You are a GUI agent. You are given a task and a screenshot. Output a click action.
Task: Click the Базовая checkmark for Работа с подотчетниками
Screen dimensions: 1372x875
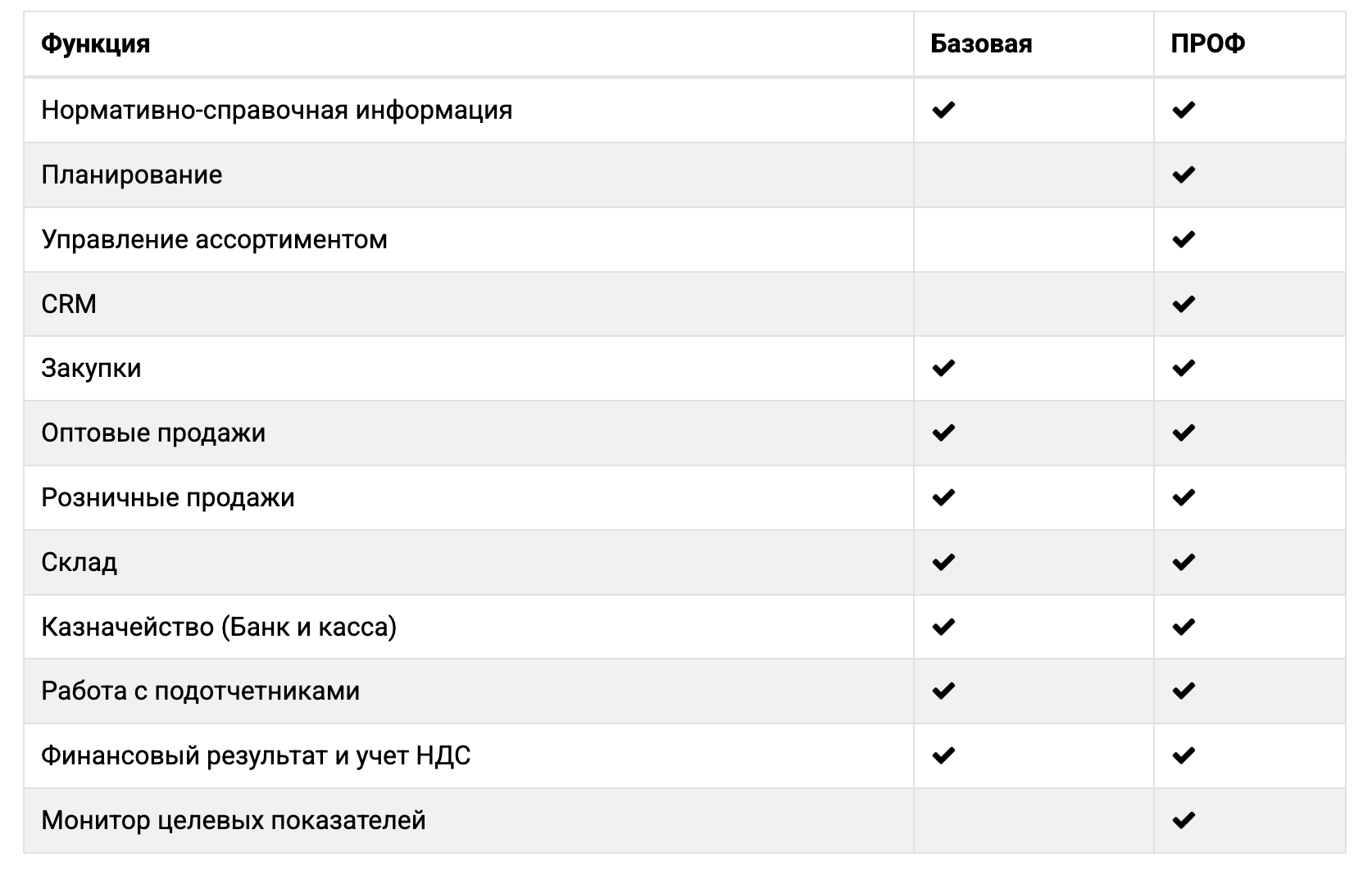point(943,691)
